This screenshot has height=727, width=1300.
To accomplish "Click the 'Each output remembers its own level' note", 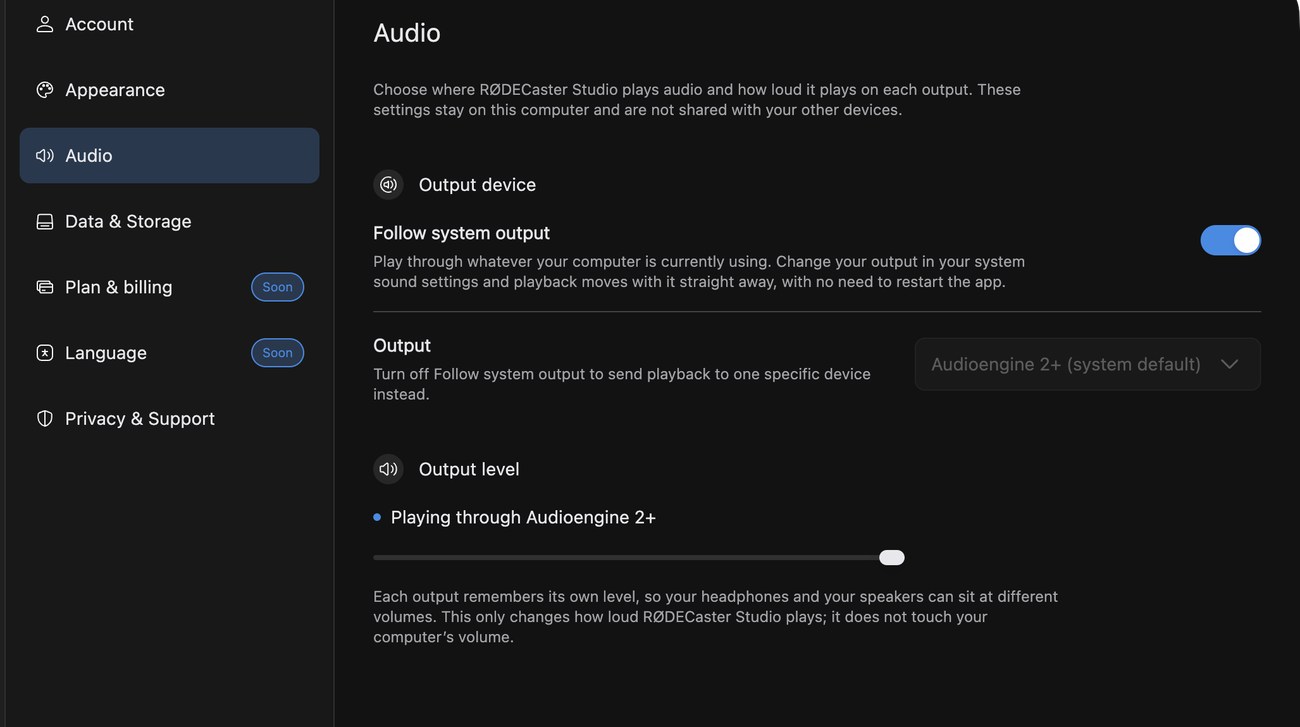I will tap(715, 617).
